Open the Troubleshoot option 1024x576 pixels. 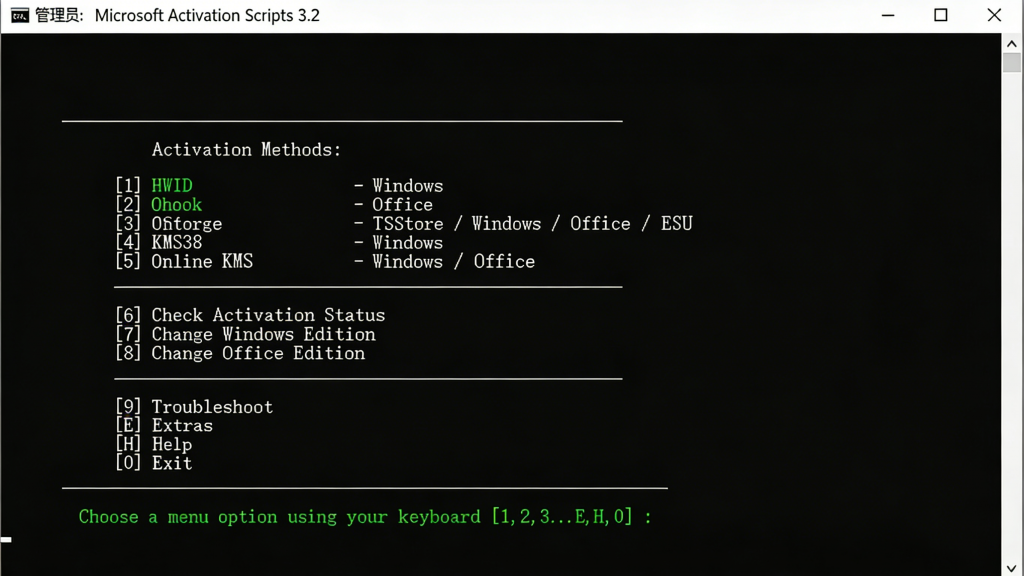[212, 407]
